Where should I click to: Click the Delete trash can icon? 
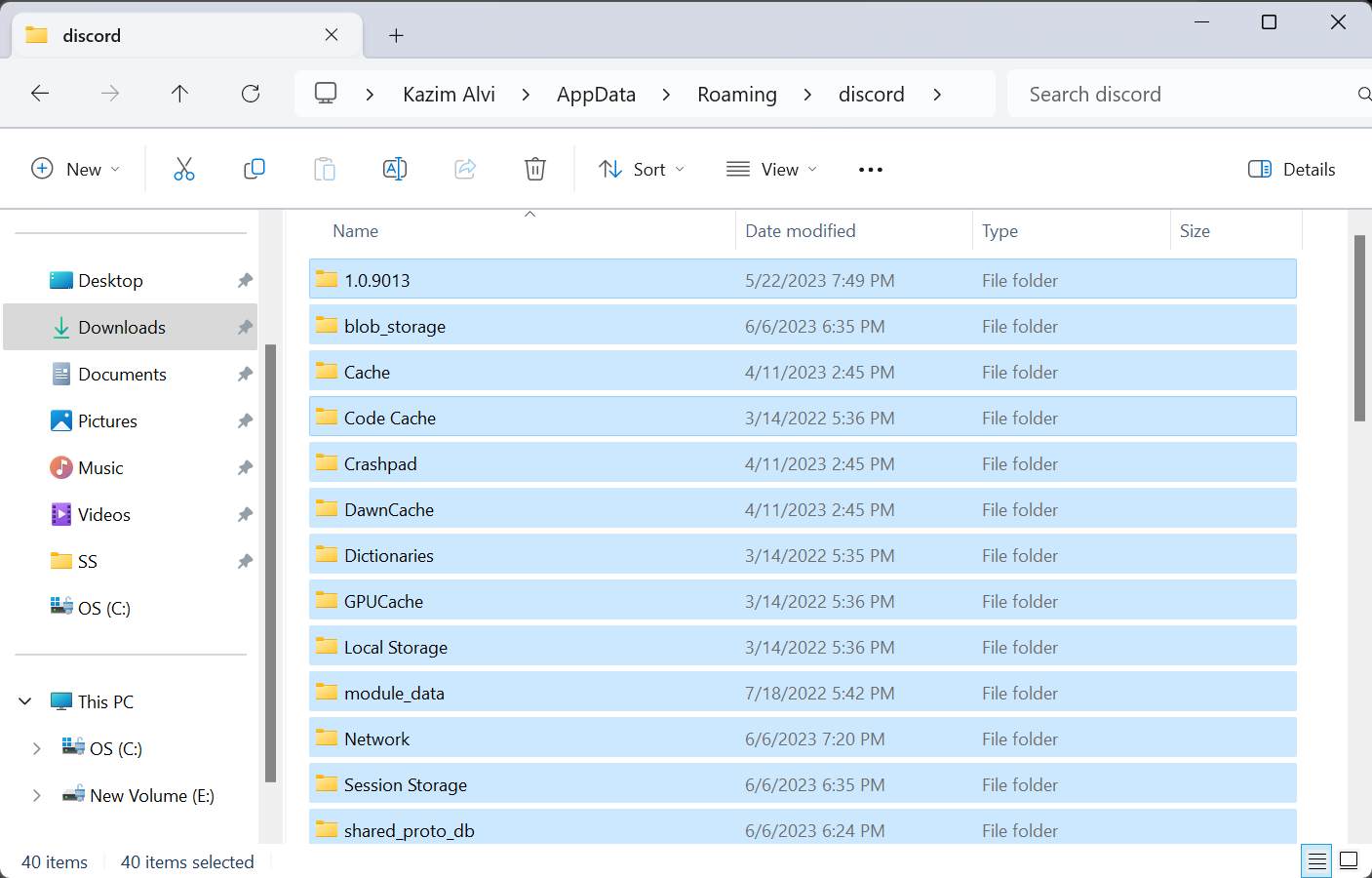(x=535, y=169)
